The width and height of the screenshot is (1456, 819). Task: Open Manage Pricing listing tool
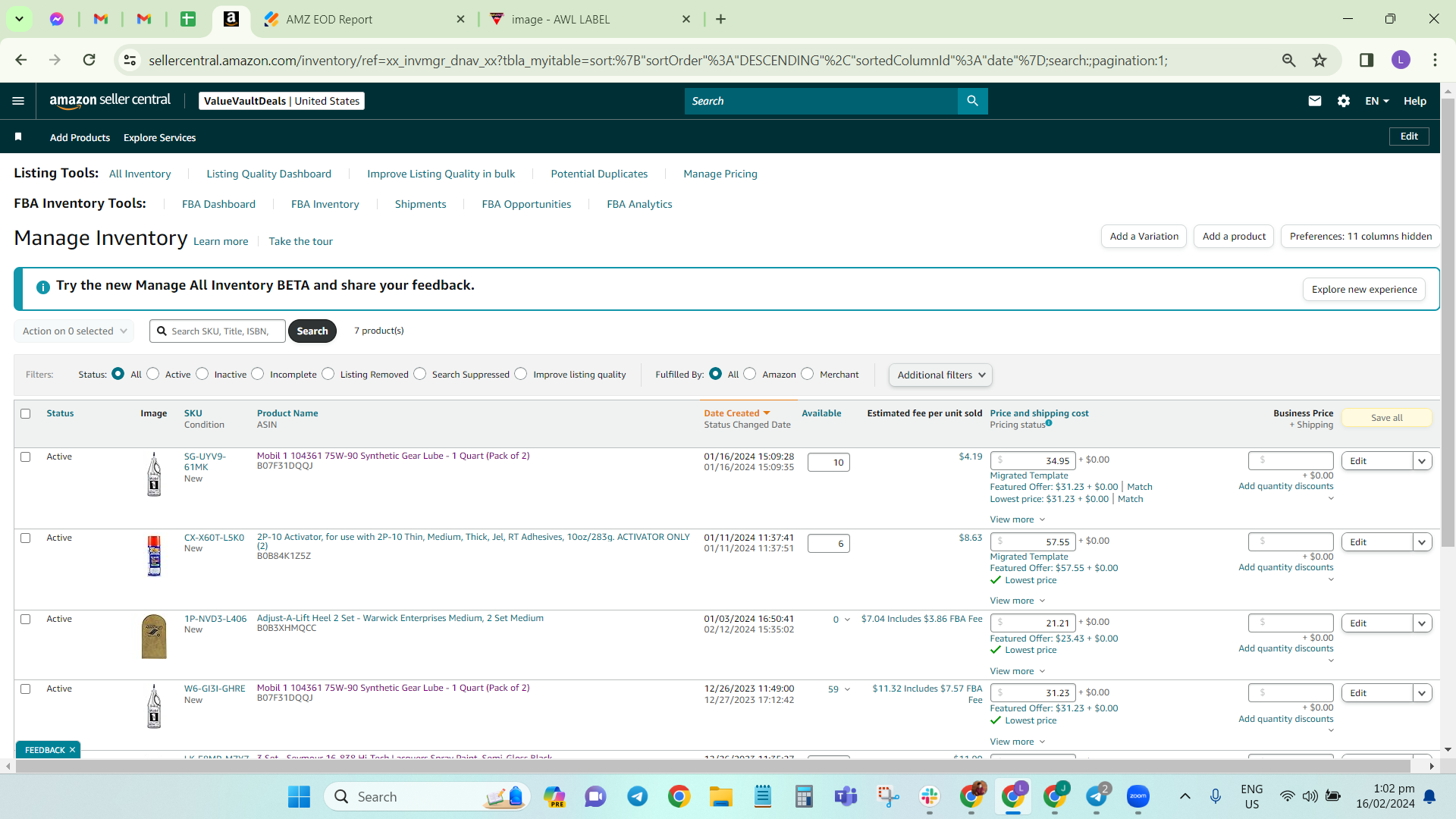pyautogui.click(x=720, y=174)
